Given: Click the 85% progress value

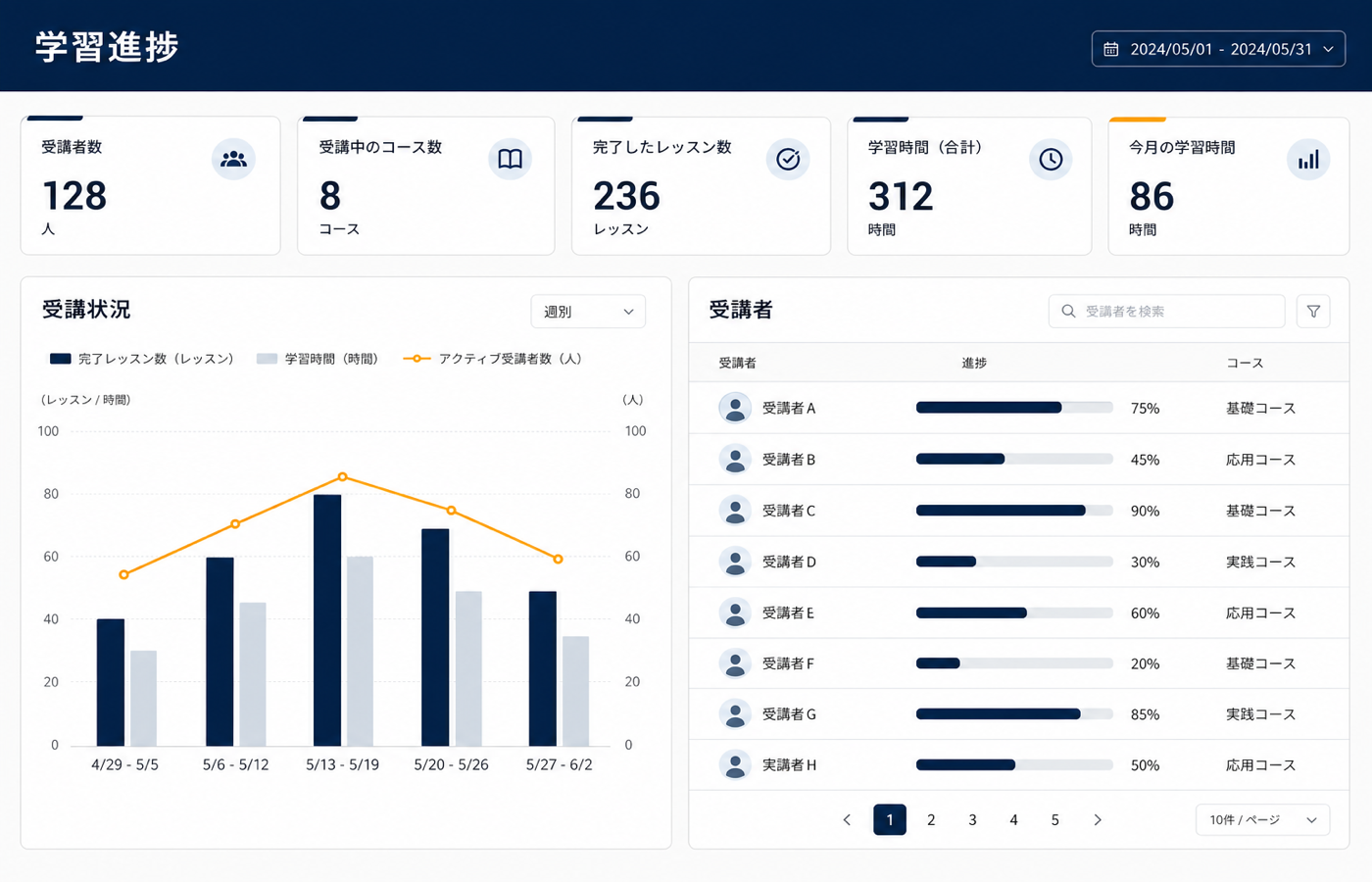Looking at the screenshot, I should pyautogui.click(x=1145, y=714).
